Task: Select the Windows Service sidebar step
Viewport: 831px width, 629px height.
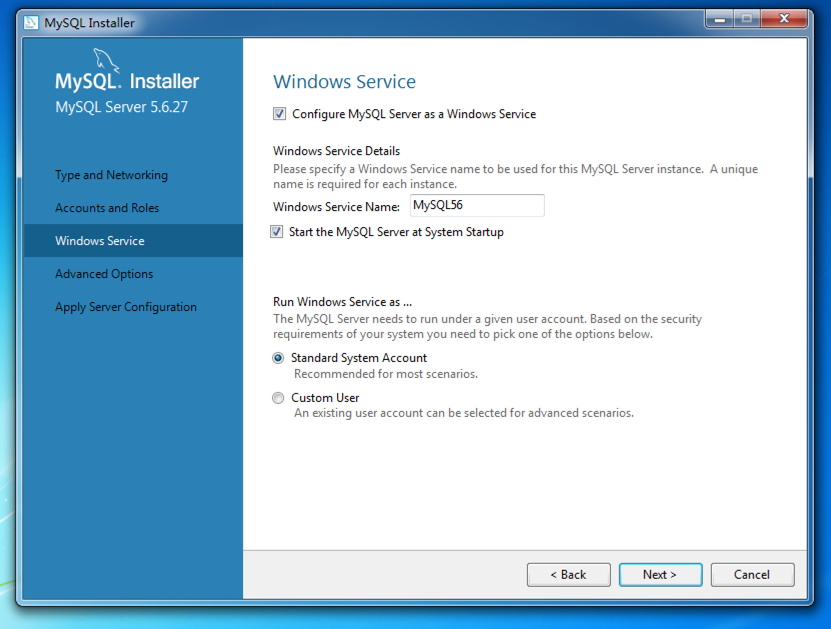Action: click(133, 241)
